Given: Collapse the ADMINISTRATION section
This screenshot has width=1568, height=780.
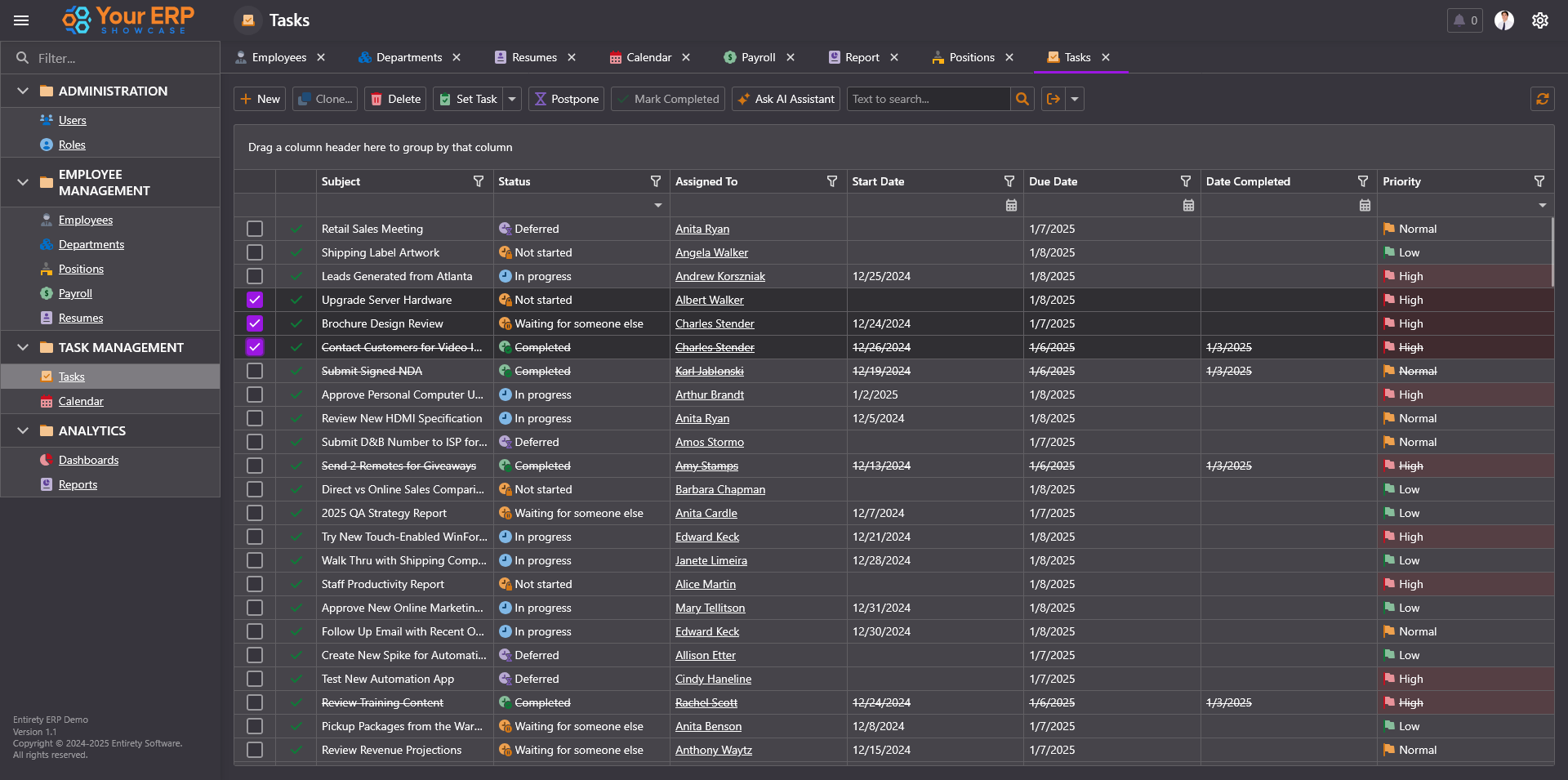Looking at the screenshot, I should click(x=23, y=91).
